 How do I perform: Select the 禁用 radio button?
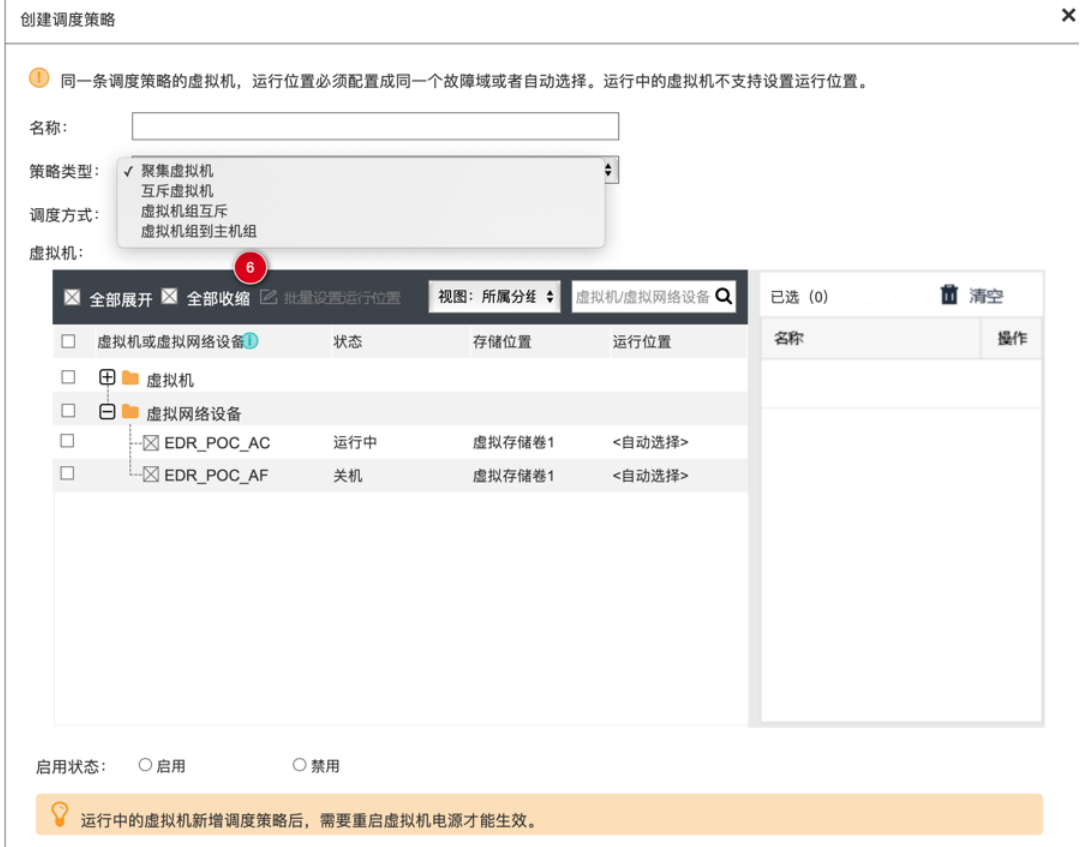click(x=299, y=765)
